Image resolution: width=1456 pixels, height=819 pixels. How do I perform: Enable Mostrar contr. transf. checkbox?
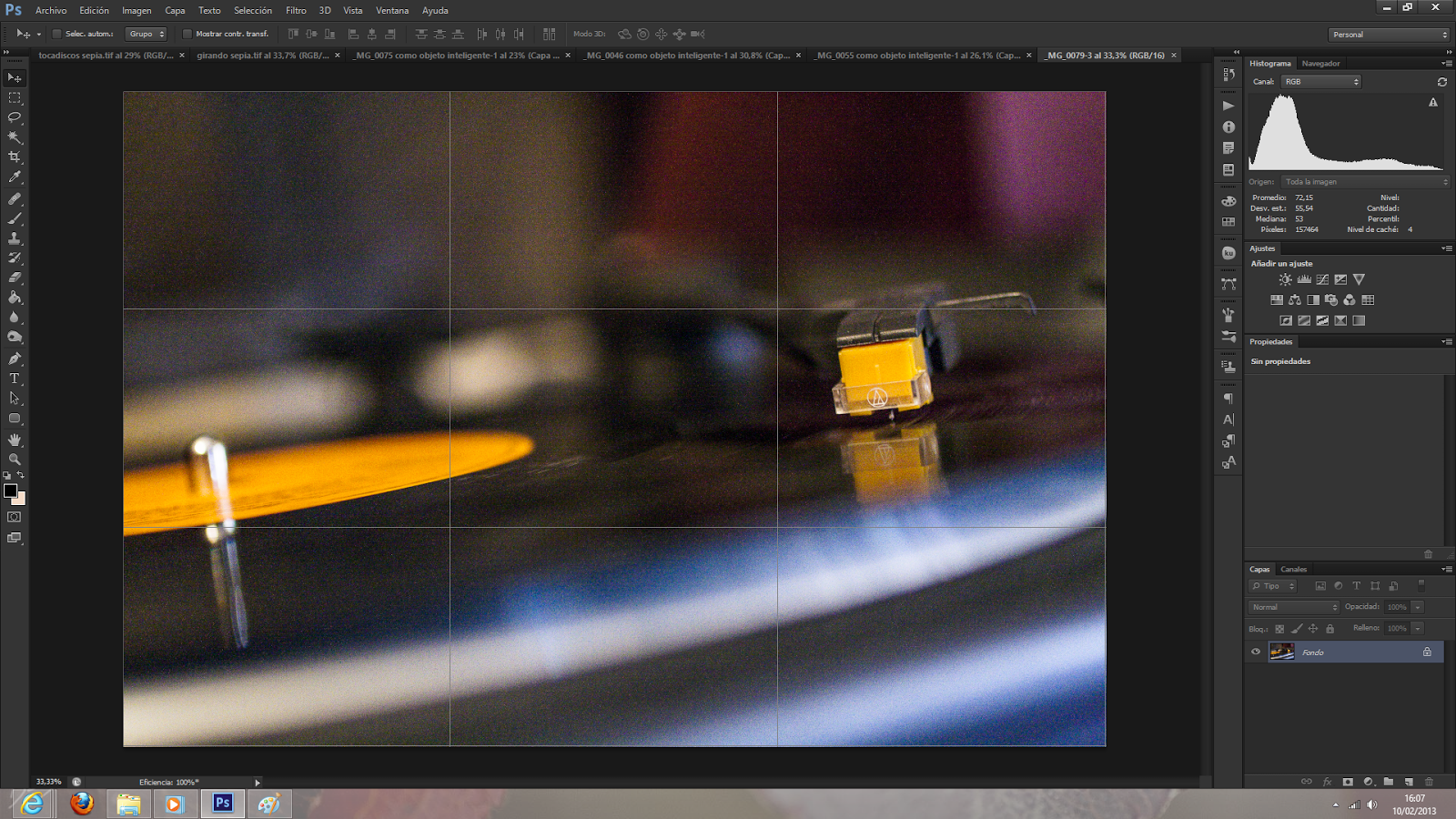pos(187,34)
